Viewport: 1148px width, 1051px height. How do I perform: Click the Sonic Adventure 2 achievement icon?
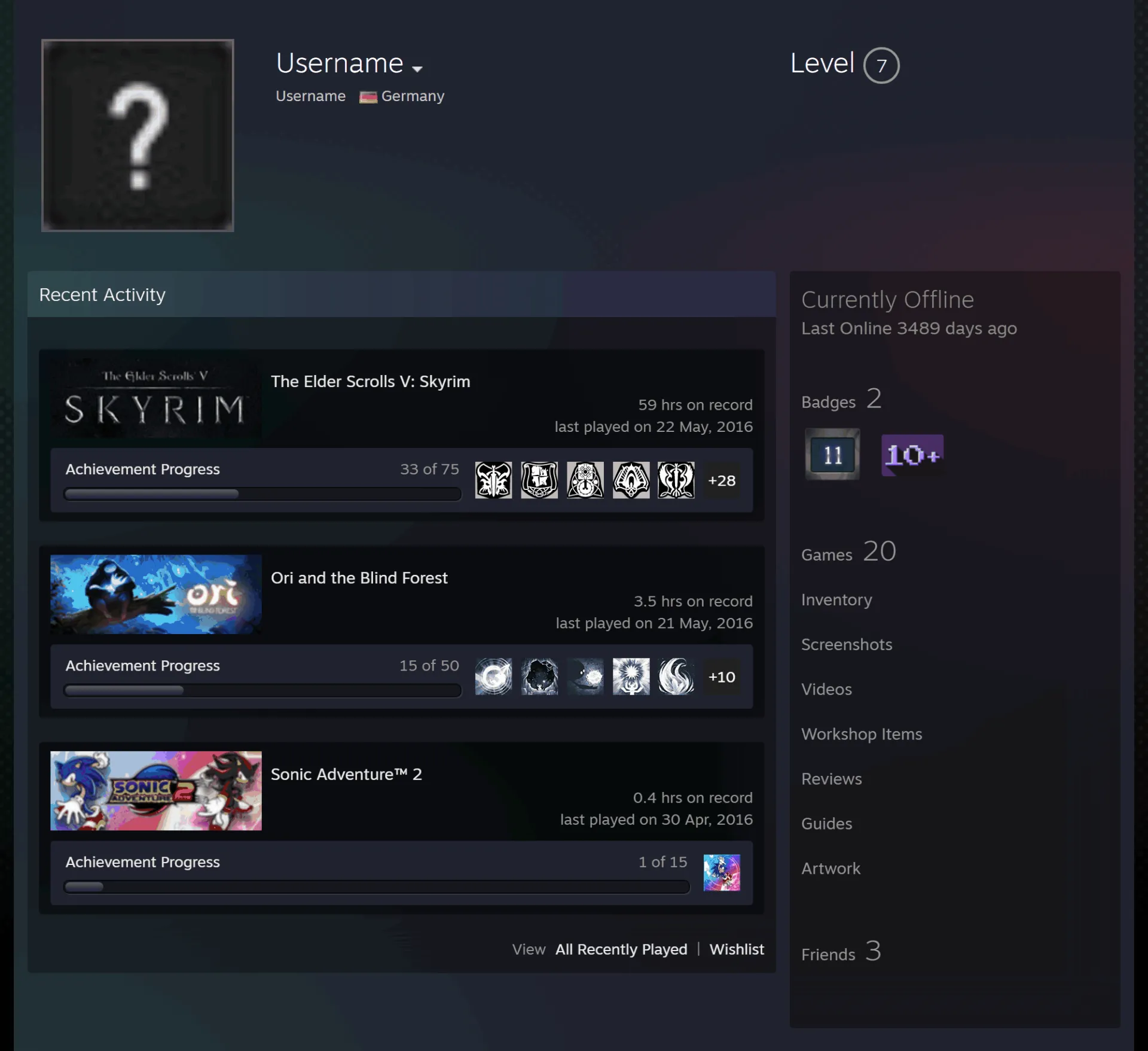pyautogui.click(x=722, y=873)
